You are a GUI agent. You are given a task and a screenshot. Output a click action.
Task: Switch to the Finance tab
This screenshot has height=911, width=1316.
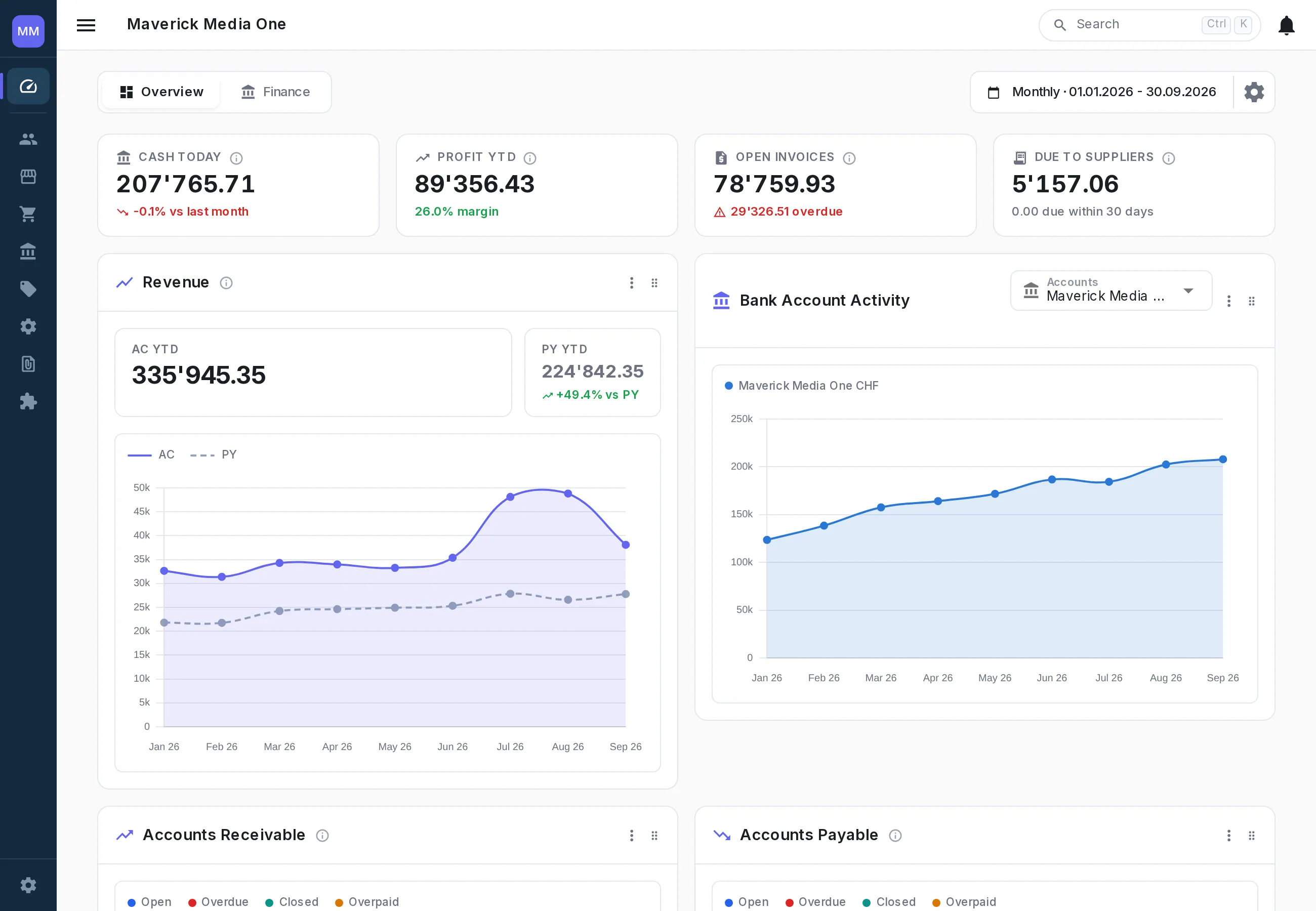tap(275, 92)
